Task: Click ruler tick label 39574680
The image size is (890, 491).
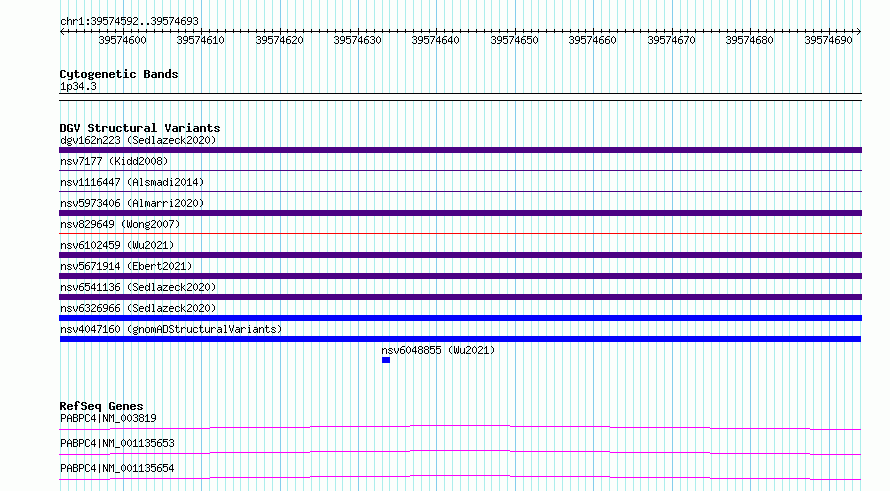Action: tap(749, 40)
